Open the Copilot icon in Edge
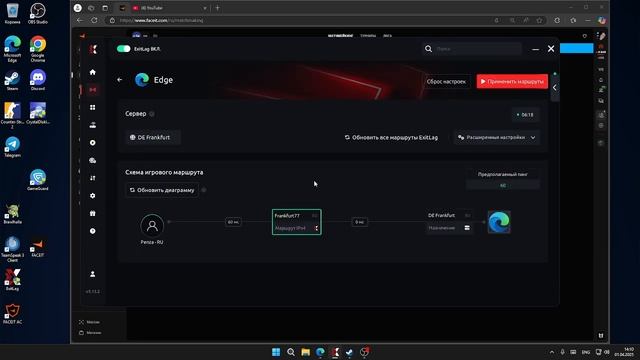Image resolution: width=640 pixels, height=360 pixels. (x=602, y=20)
